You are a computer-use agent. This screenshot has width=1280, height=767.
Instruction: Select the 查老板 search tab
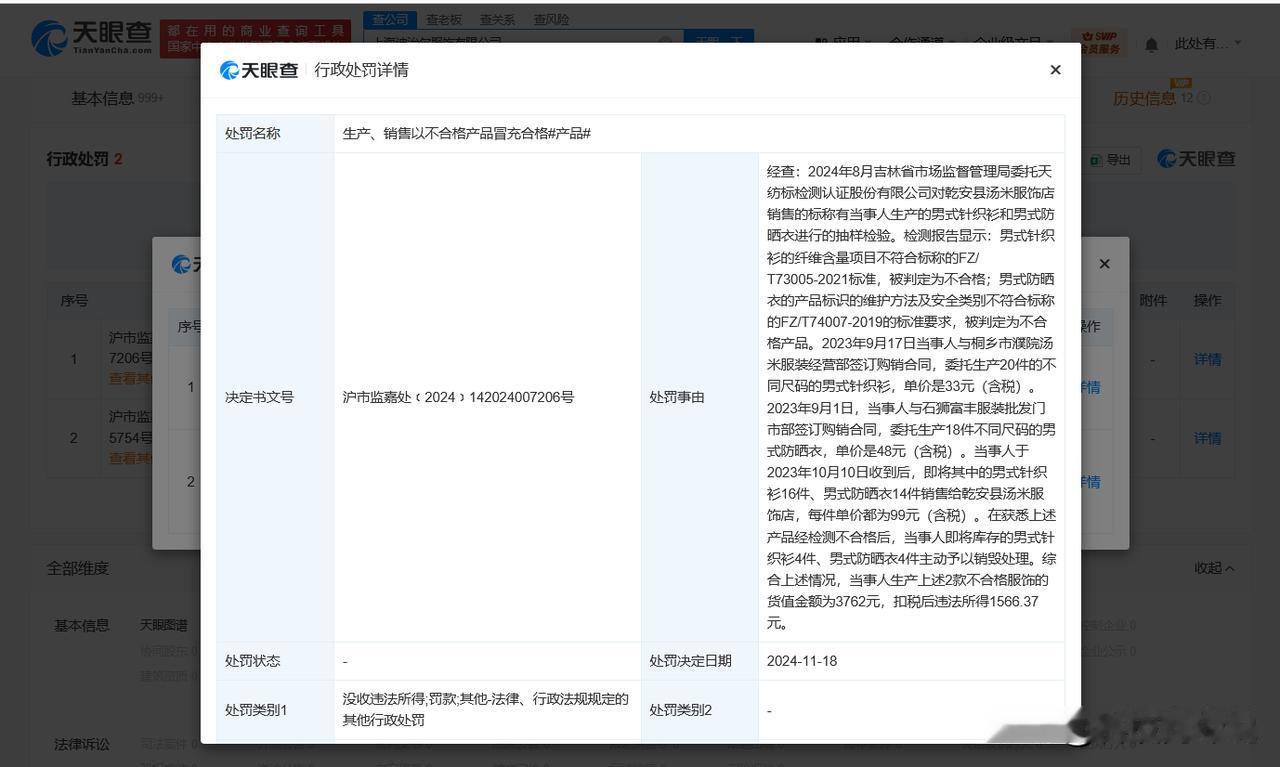click(x=444, y=19)
